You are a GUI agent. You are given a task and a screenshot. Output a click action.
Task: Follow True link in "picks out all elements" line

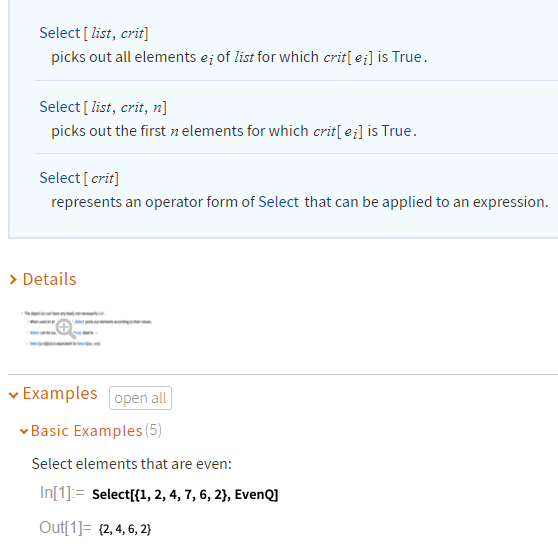(x=407, y=57)
